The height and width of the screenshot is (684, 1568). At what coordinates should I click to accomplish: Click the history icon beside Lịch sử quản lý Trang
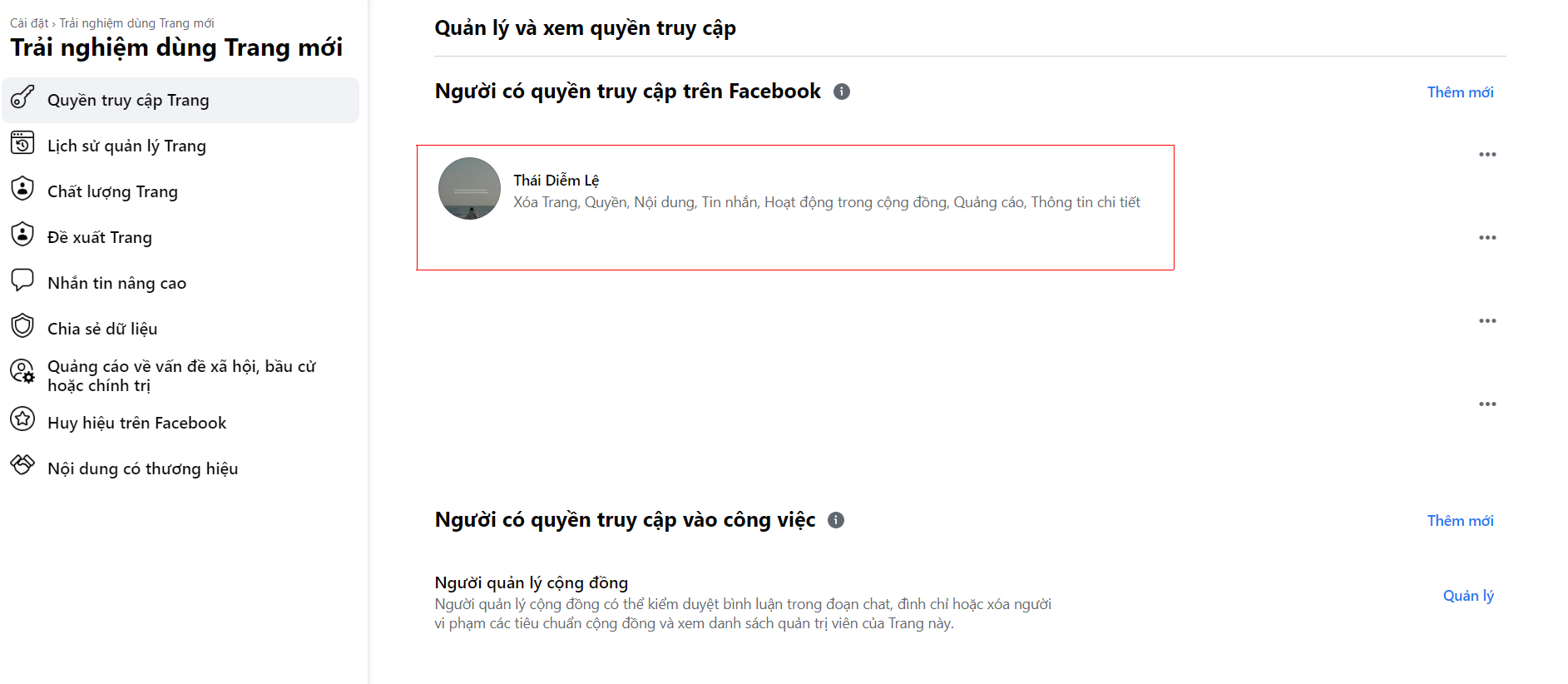click(22, 143)
